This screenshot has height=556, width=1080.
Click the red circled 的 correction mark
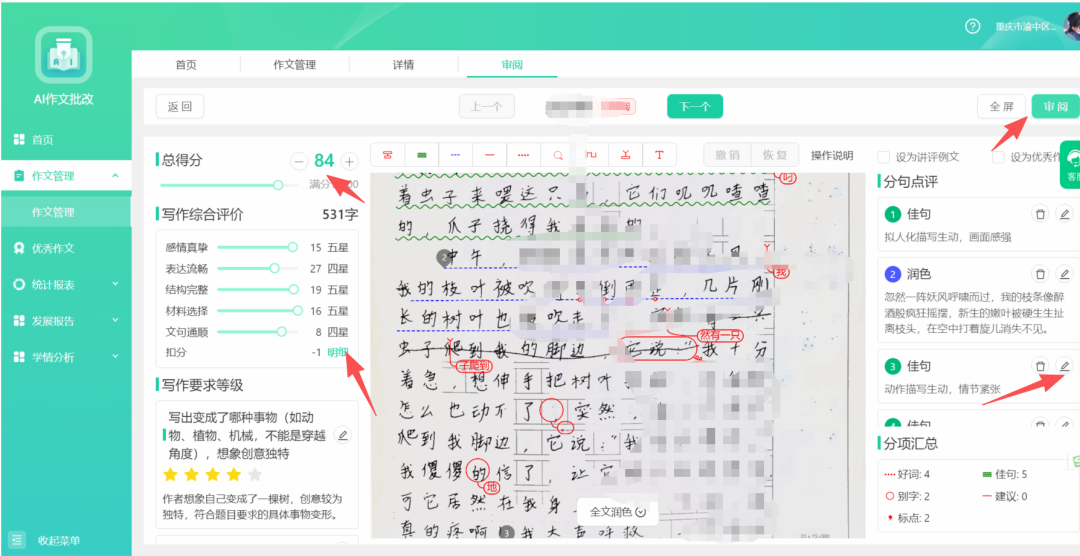[477, 472]
